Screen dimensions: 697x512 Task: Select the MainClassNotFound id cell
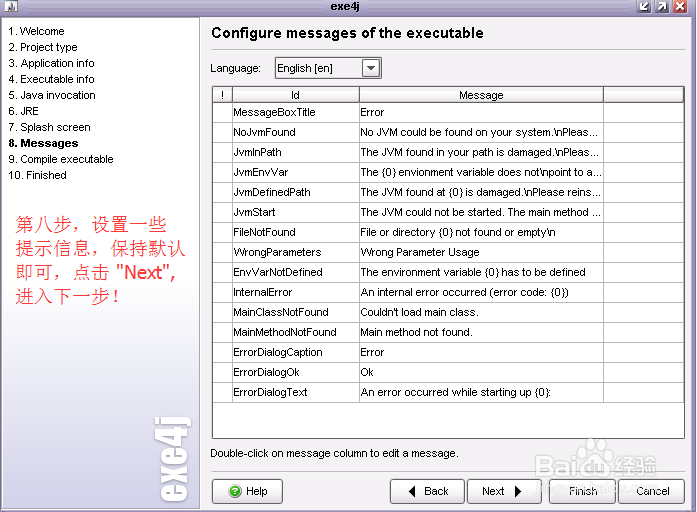(296, 312)
